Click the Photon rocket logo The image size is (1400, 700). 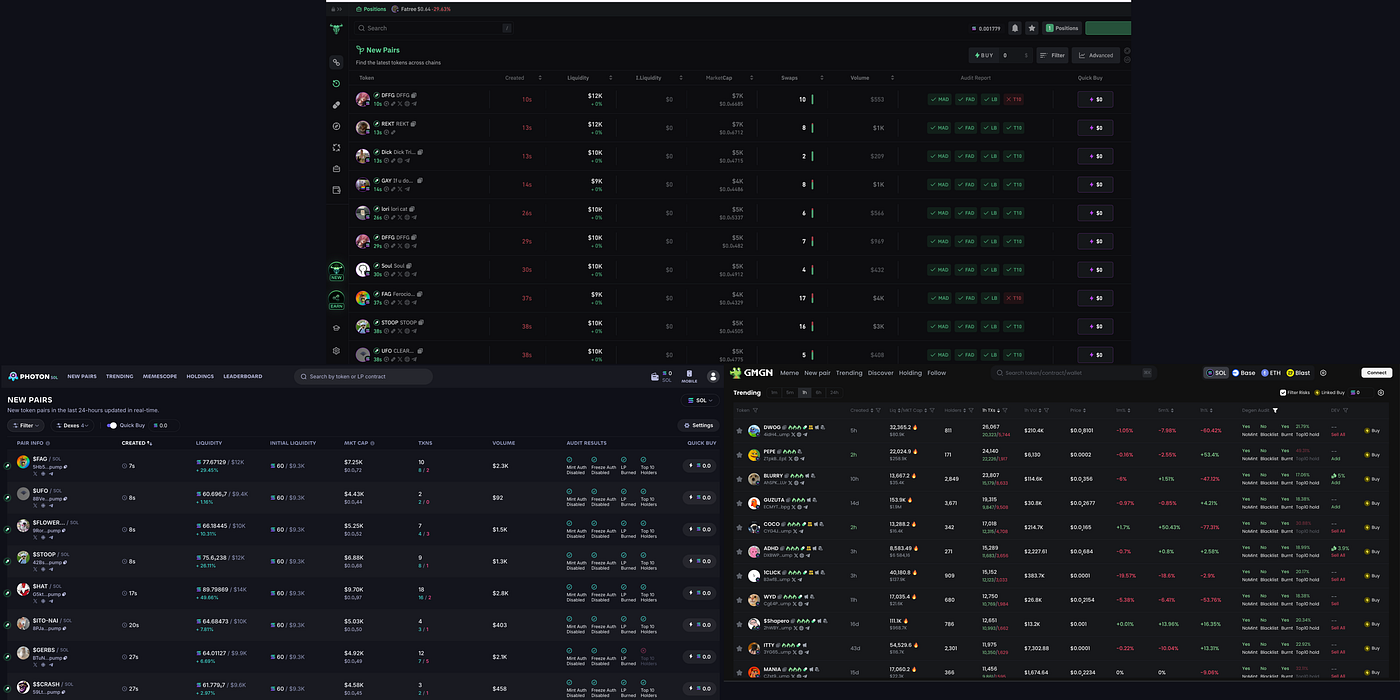click(x=13, y=376)
